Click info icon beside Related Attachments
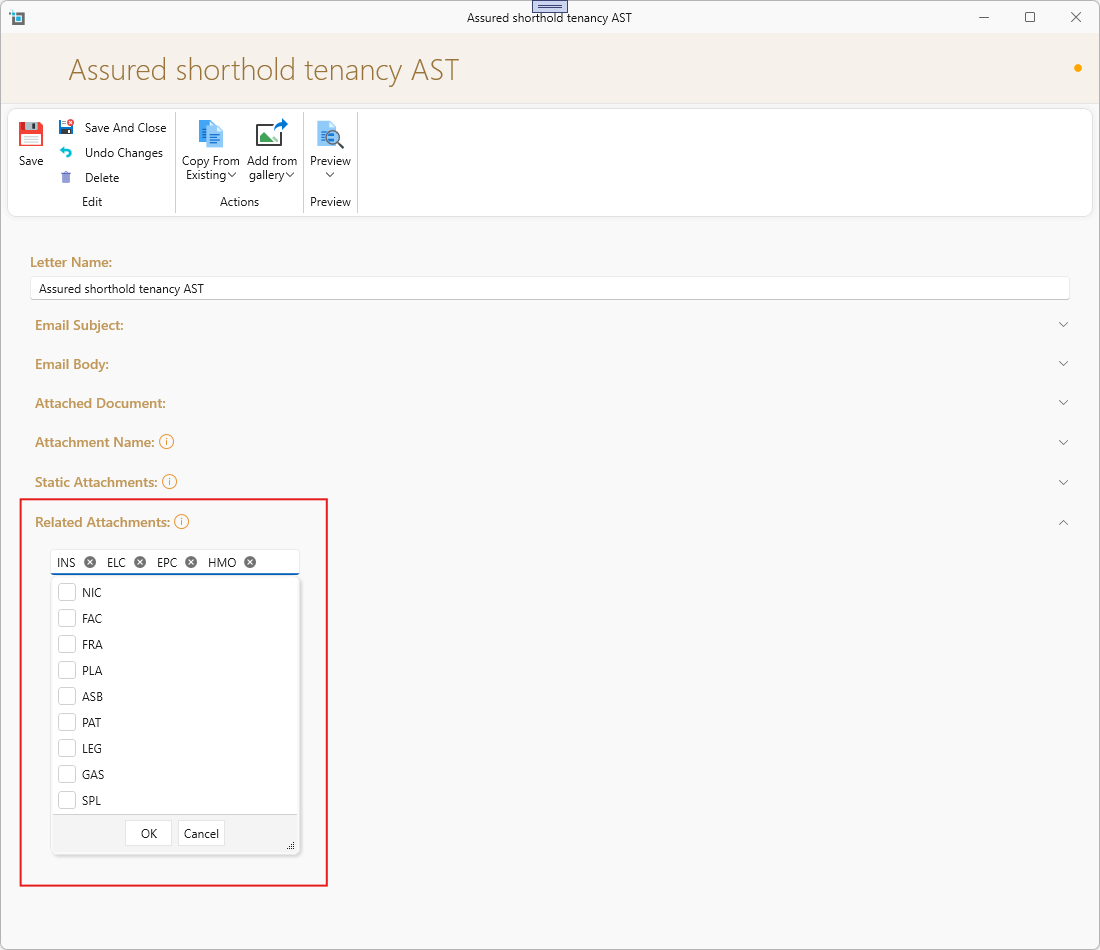This screenshot has width=1100, height=950. [181, 522]
